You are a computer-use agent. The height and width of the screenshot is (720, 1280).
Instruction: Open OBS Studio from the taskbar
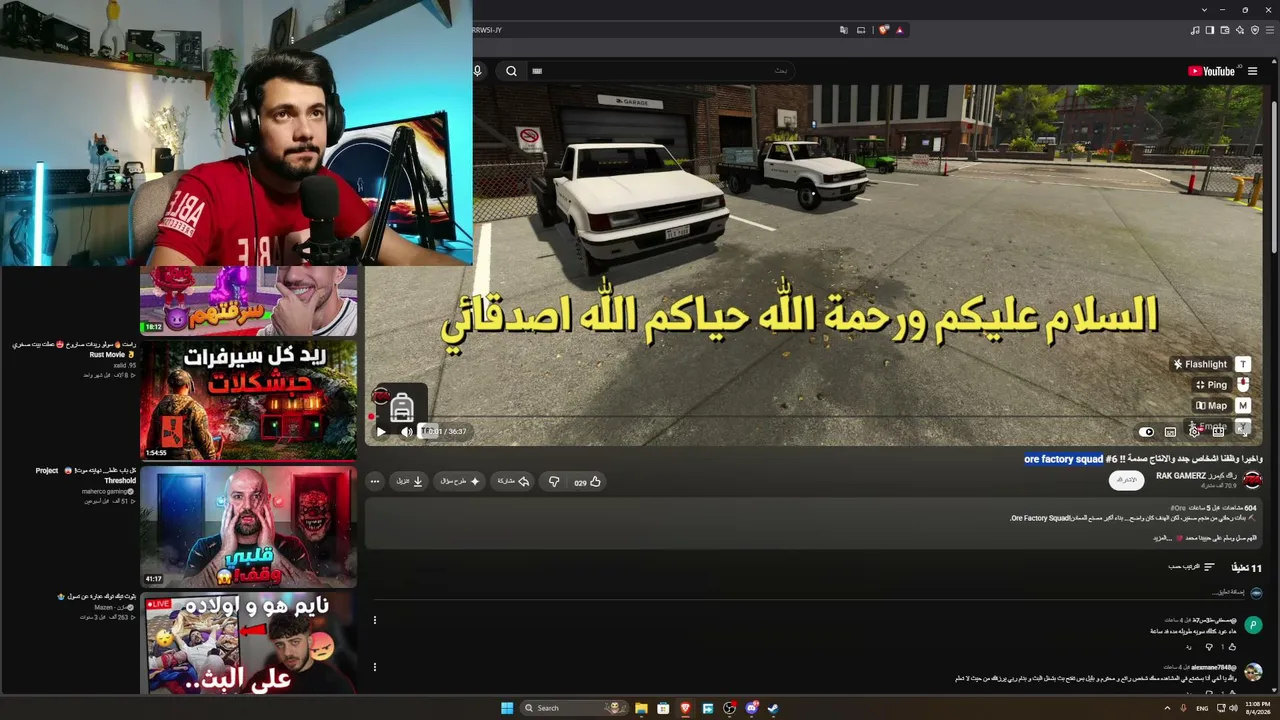730,708
